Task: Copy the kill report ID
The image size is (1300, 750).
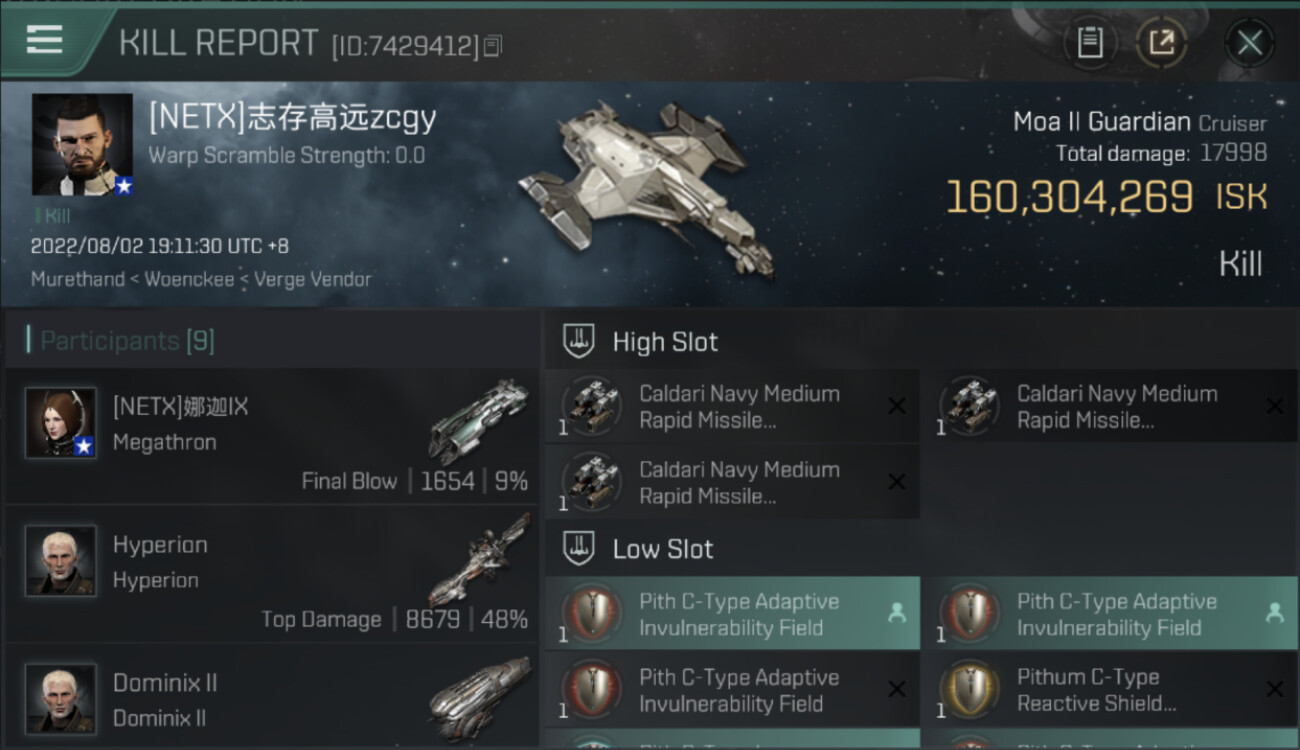Action: (492, 46)
